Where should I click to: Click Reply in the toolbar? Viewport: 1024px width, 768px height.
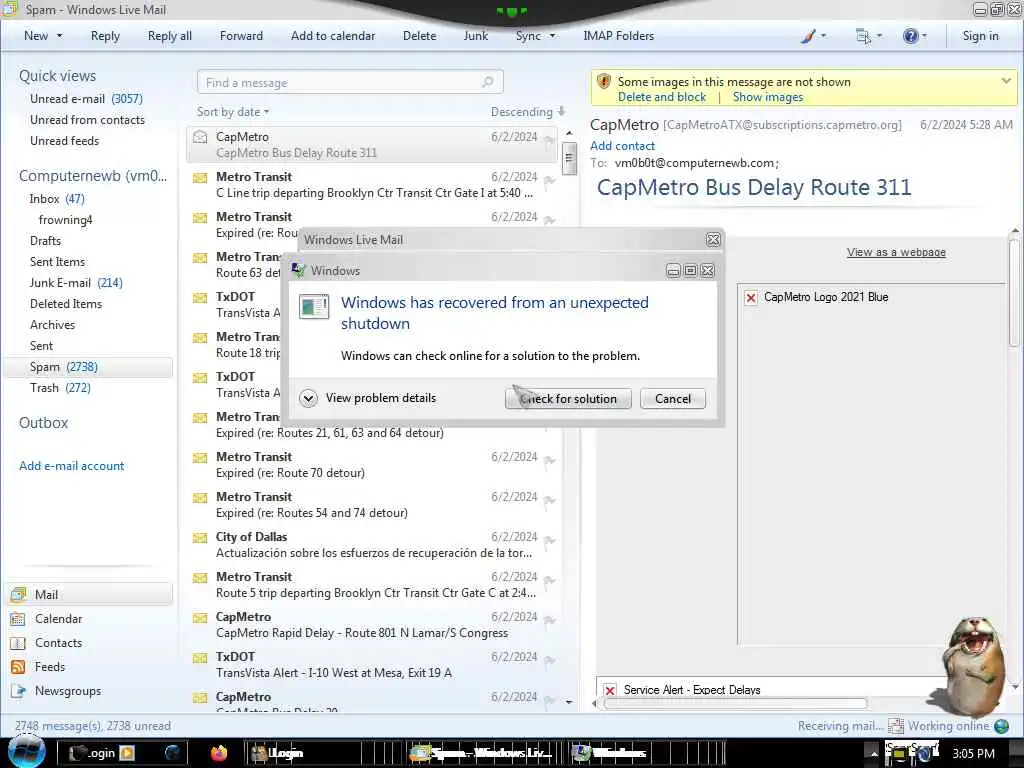tap(105, 36)
